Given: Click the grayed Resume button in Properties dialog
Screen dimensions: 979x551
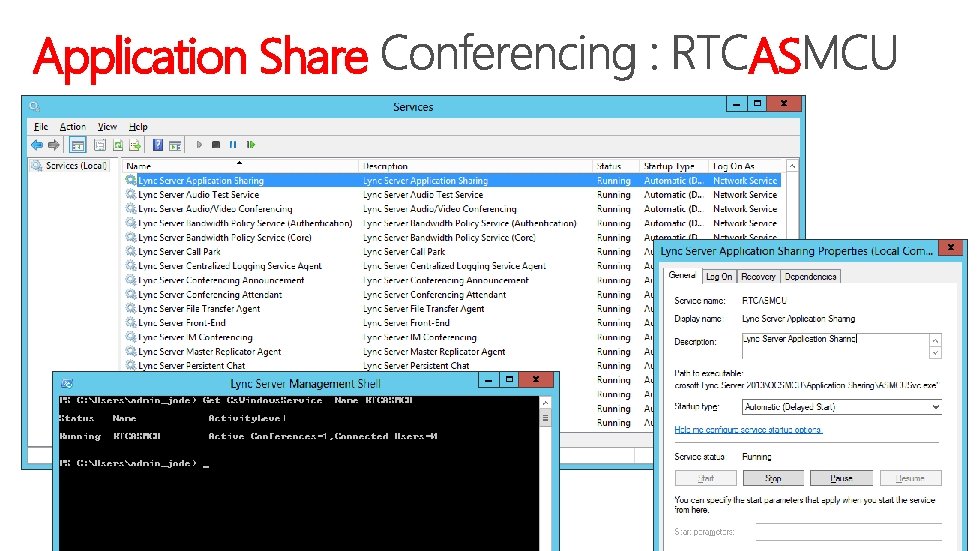Looking at the screenshot, I should 910,479.
